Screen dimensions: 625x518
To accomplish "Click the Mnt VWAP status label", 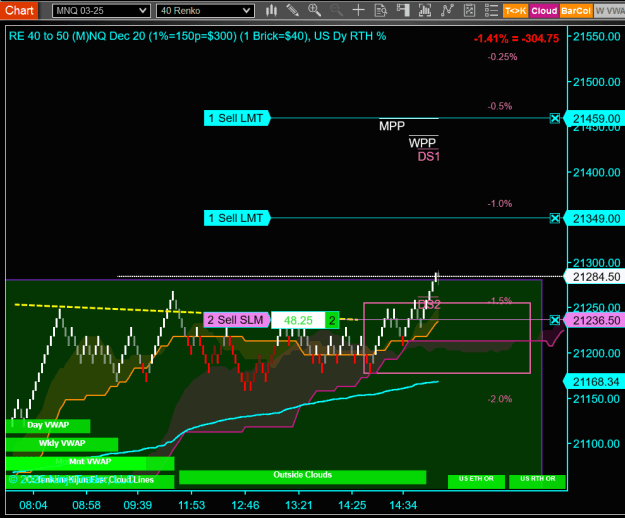I will [x=90, y=462].
